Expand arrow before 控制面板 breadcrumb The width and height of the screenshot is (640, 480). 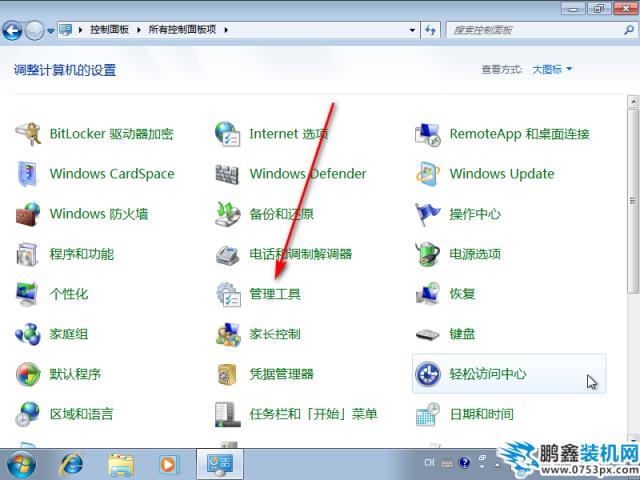(80, 30)
